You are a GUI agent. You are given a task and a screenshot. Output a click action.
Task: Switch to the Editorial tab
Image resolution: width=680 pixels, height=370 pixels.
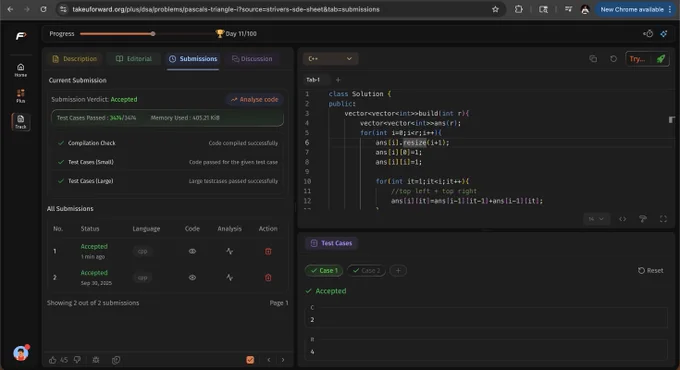coord(134,59)
